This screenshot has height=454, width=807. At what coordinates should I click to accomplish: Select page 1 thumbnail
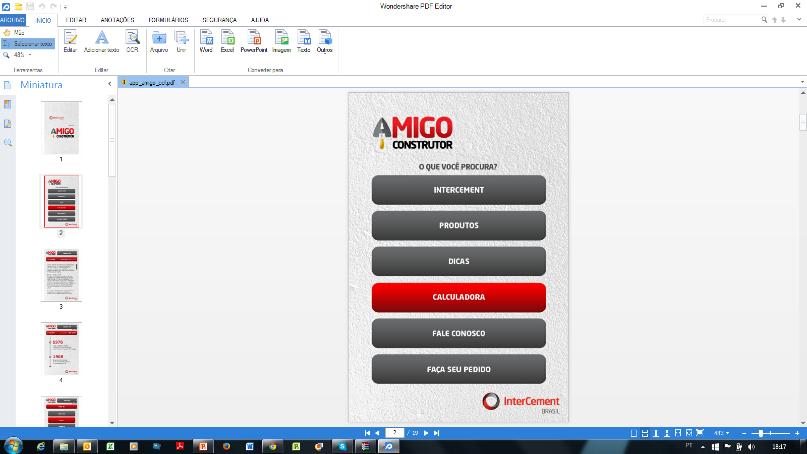(61, 128)
